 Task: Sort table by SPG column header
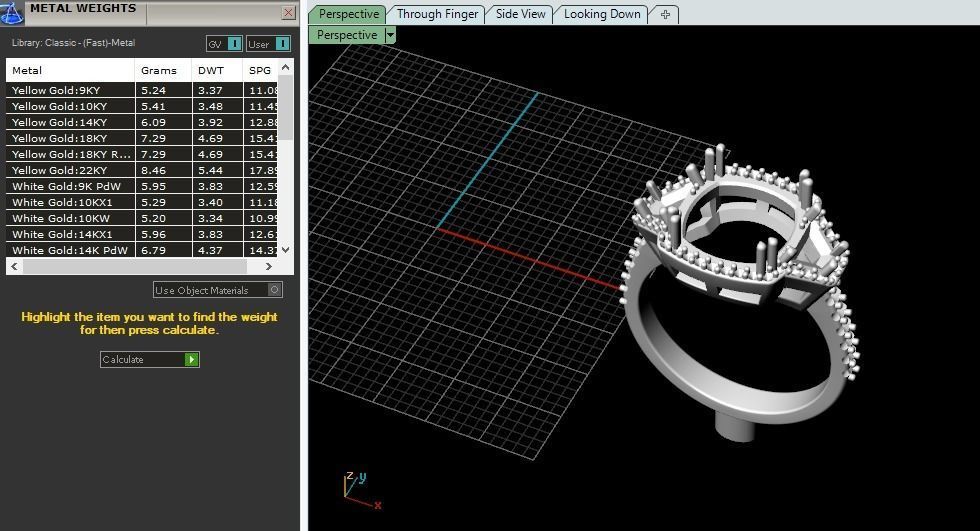click(260, 70)
